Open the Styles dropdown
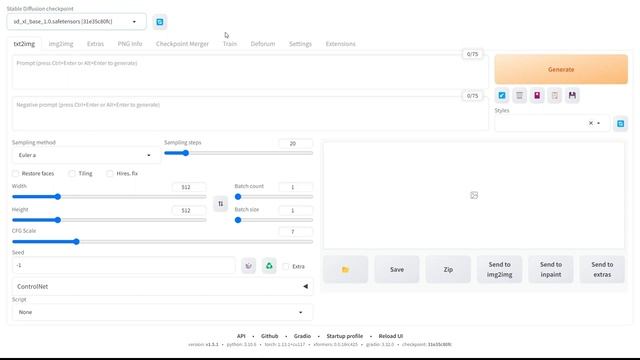Screen dimensions: 640x360 tap(552, 123)
